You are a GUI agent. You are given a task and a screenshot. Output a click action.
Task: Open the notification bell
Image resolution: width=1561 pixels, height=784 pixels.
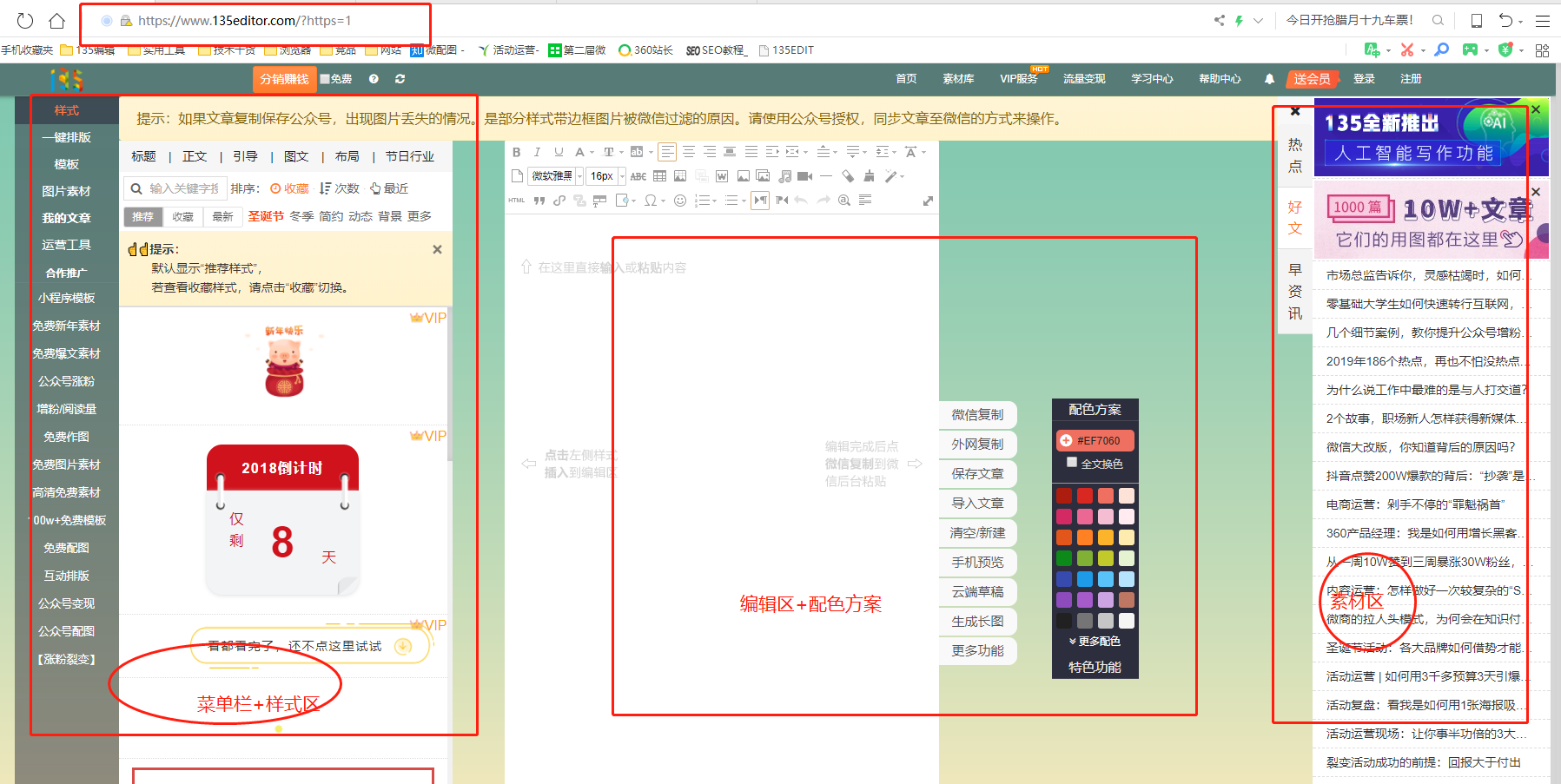coord(1269,79)
